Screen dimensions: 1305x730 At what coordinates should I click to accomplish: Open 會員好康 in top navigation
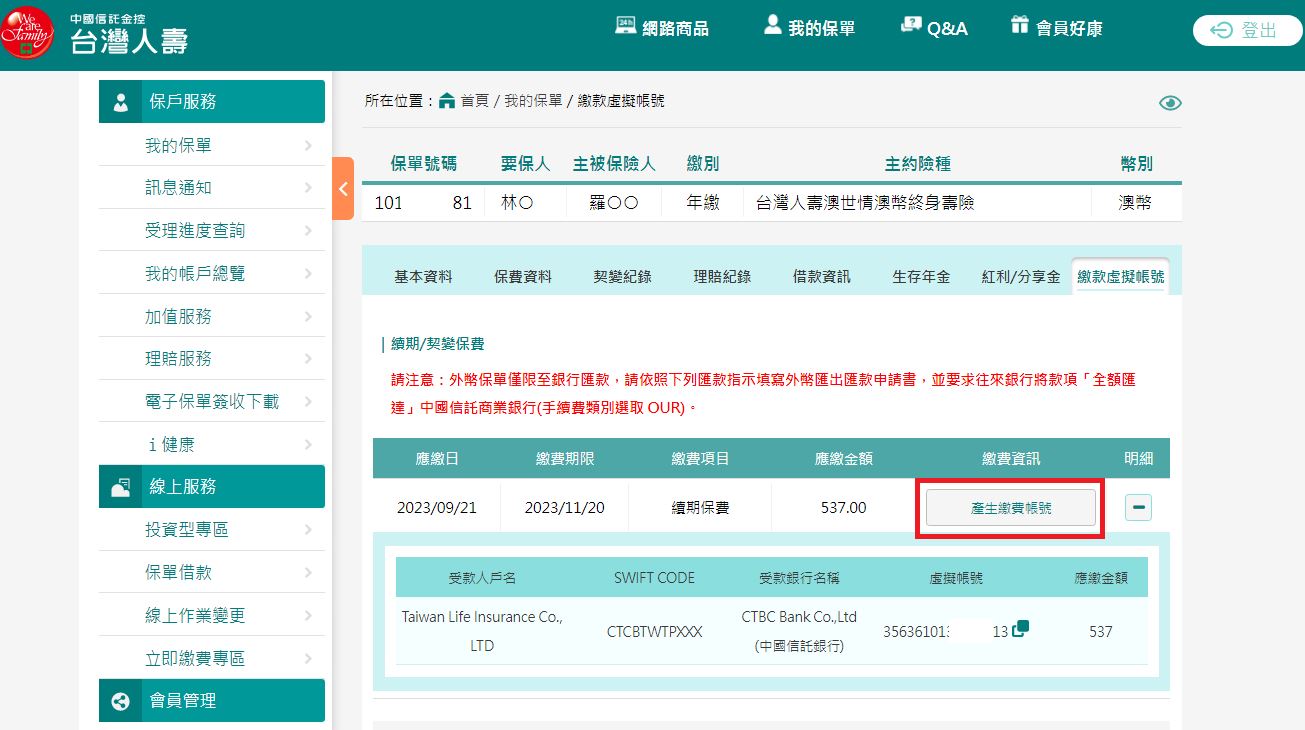coord(1056,28)
